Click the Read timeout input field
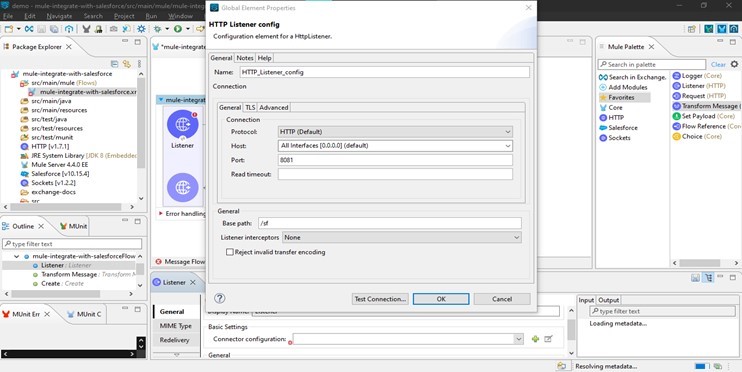The image size is (742, 372). pyautogui.click(x=395, y=174)
